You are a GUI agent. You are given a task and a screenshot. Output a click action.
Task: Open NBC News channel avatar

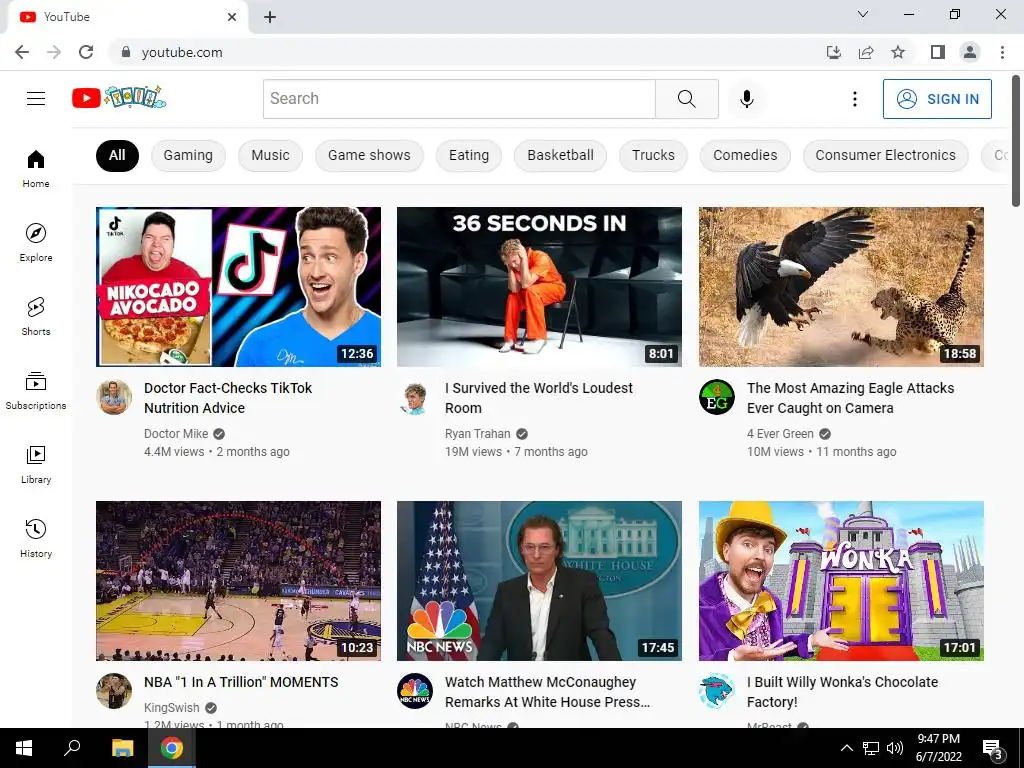click(x=415, y=691)
